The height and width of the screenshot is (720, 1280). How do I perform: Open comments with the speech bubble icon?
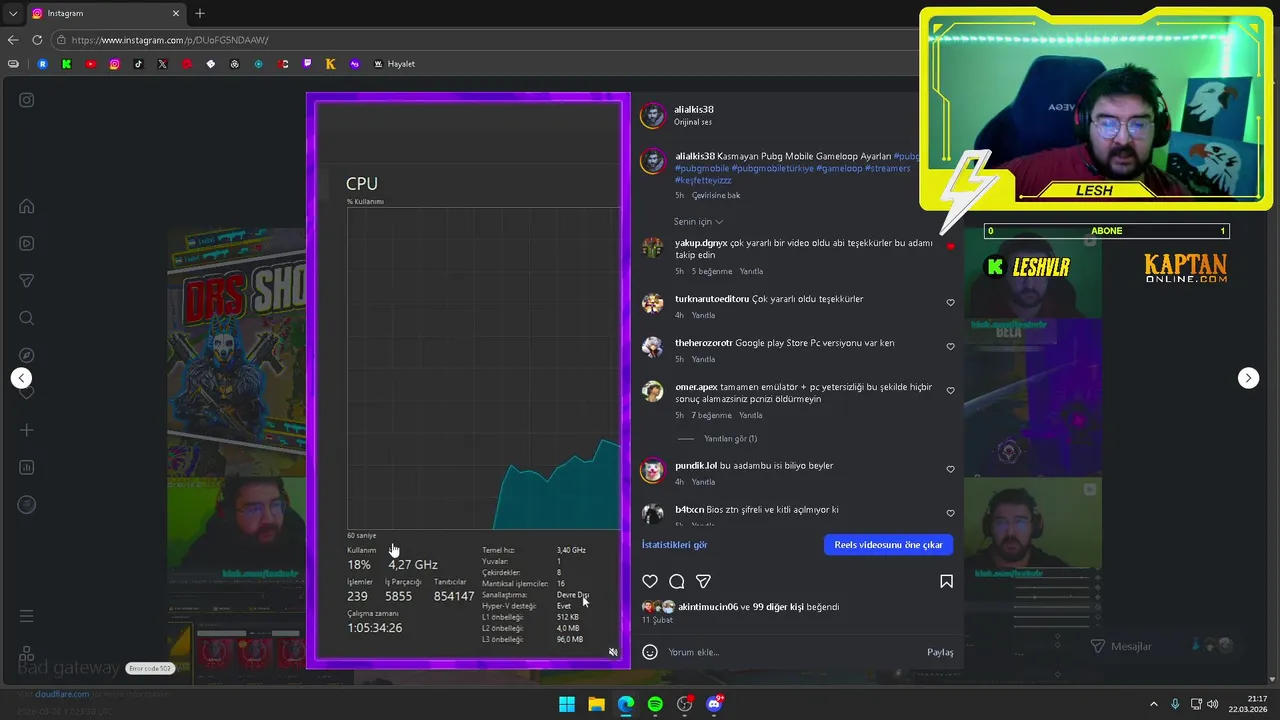pyautogui.click(x=677, y=581)
